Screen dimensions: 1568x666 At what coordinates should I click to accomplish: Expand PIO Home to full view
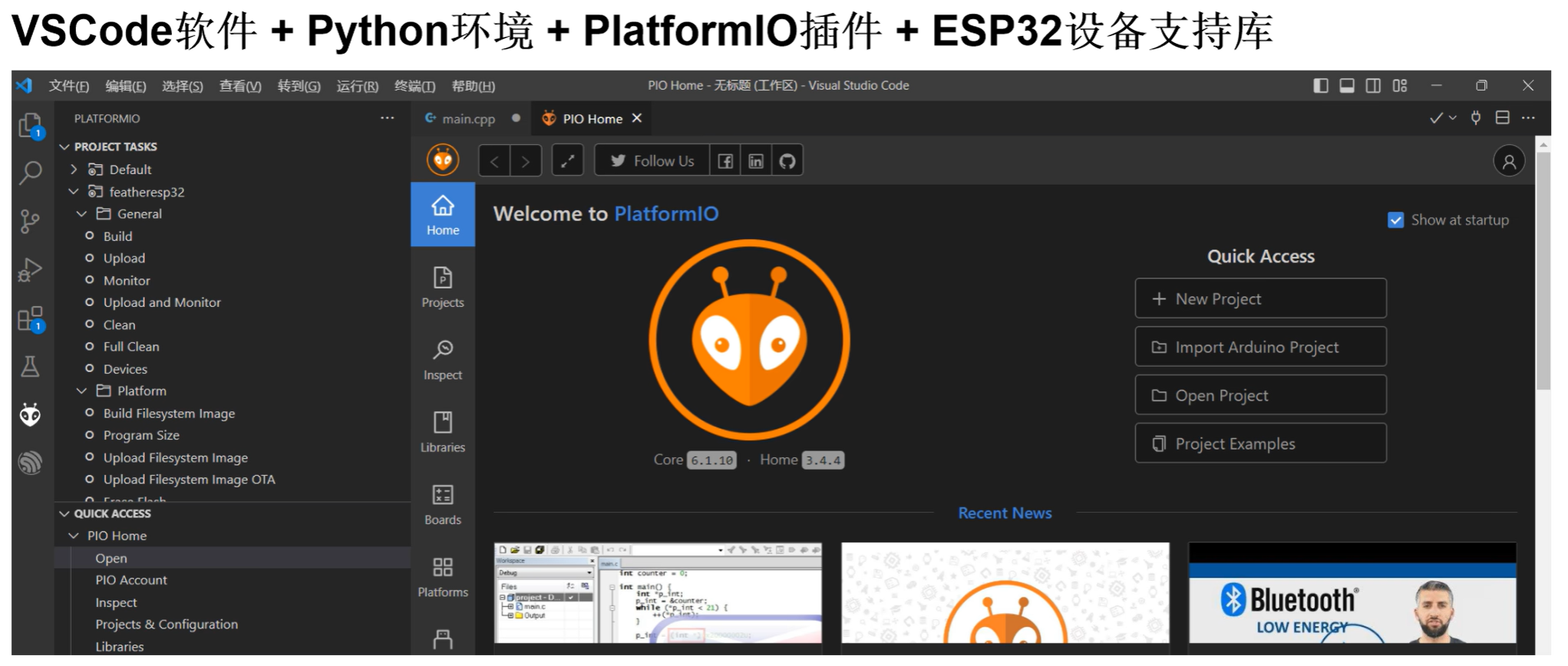567,161
